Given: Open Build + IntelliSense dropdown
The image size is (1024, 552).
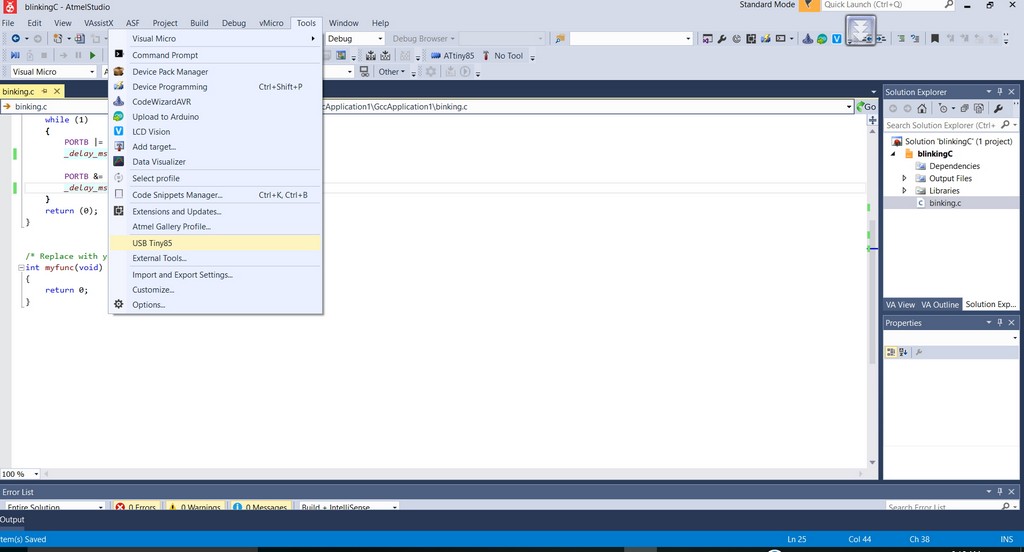Looking at the screenshot, I should 349,508.
